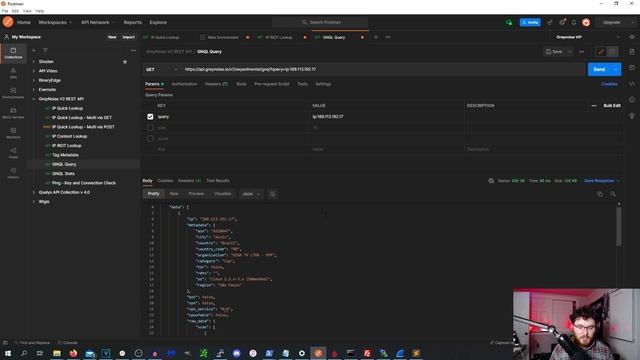Click the Invite button

point(530,22)
